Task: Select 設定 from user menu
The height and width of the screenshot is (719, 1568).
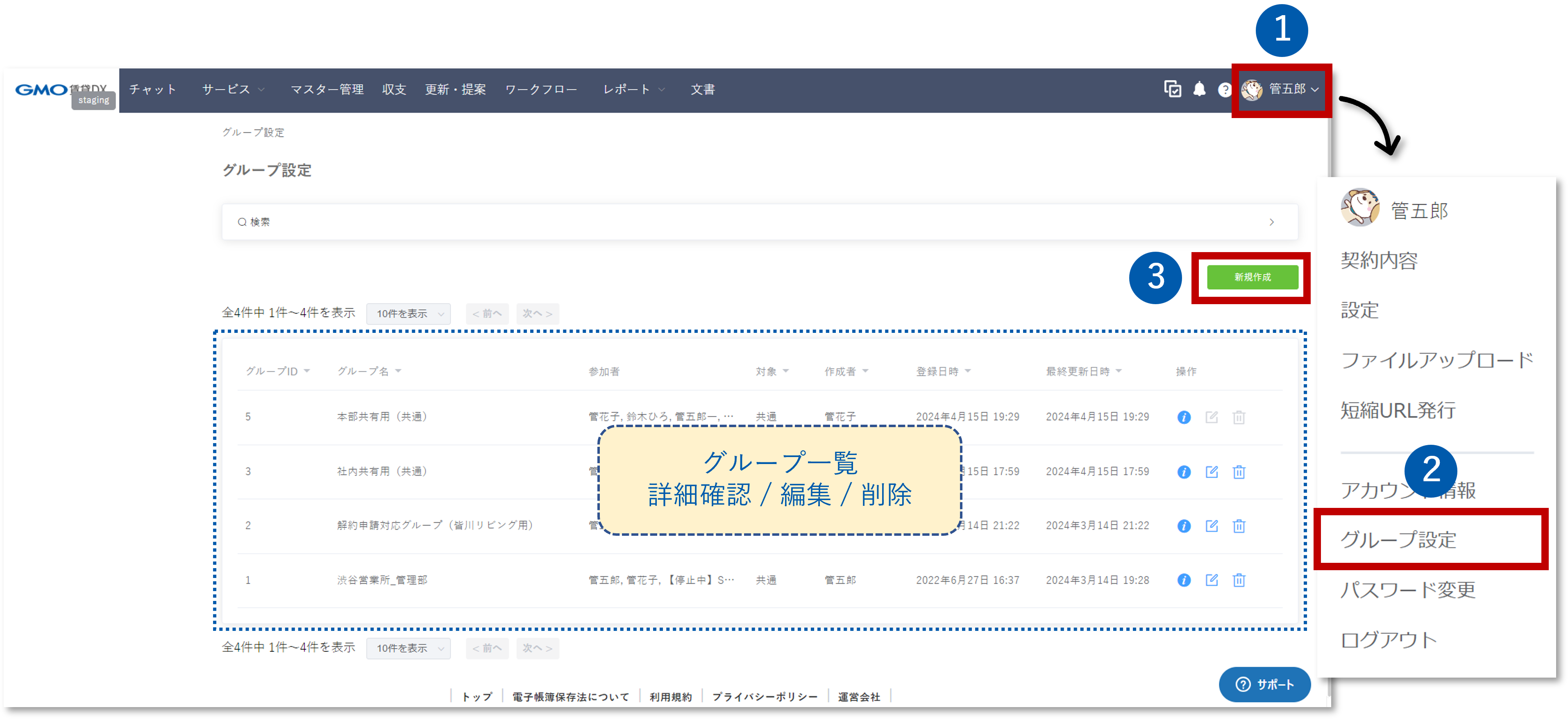Action: click(1359, 310)
